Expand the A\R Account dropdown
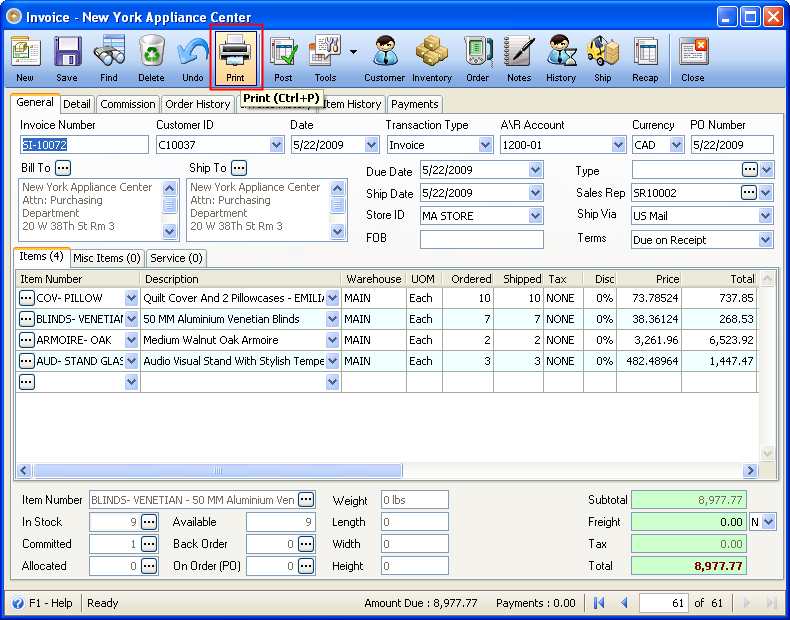790x620 pixels. pos(619,145)
